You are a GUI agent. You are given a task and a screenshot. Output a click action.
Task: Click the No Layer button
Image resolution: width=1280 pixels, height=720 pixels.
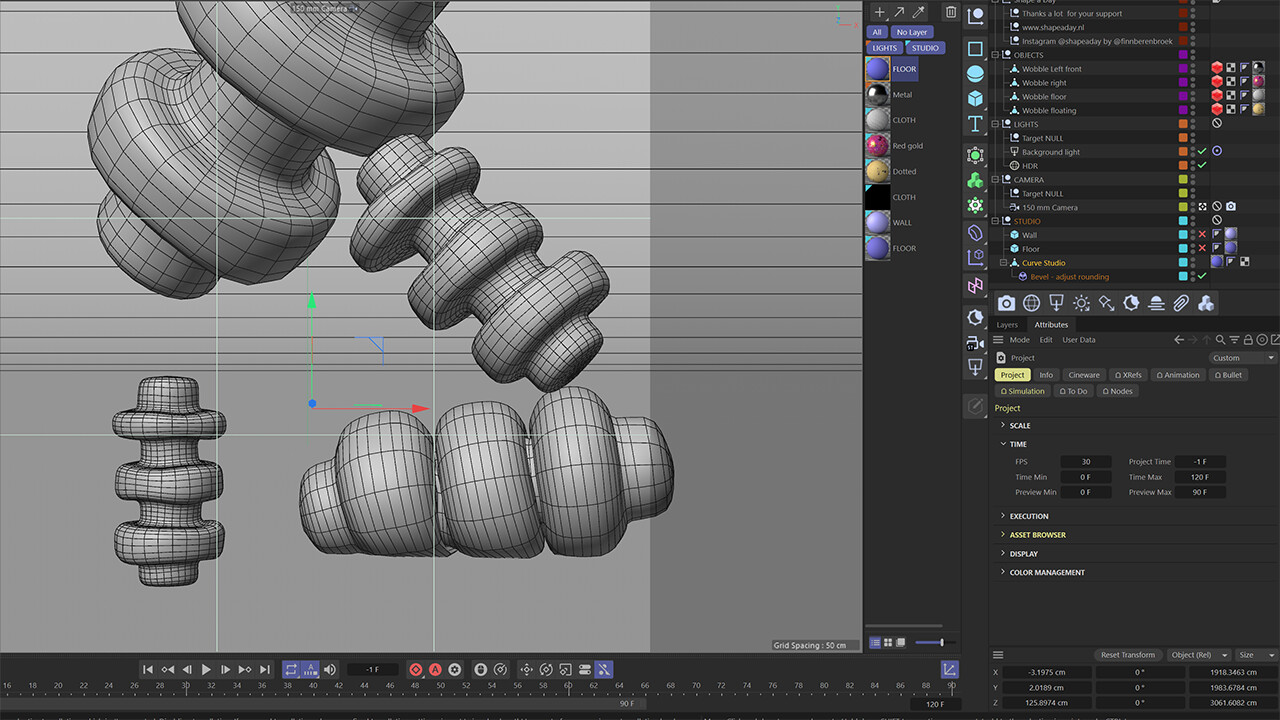pyautogui.click(x=911, y=32)
